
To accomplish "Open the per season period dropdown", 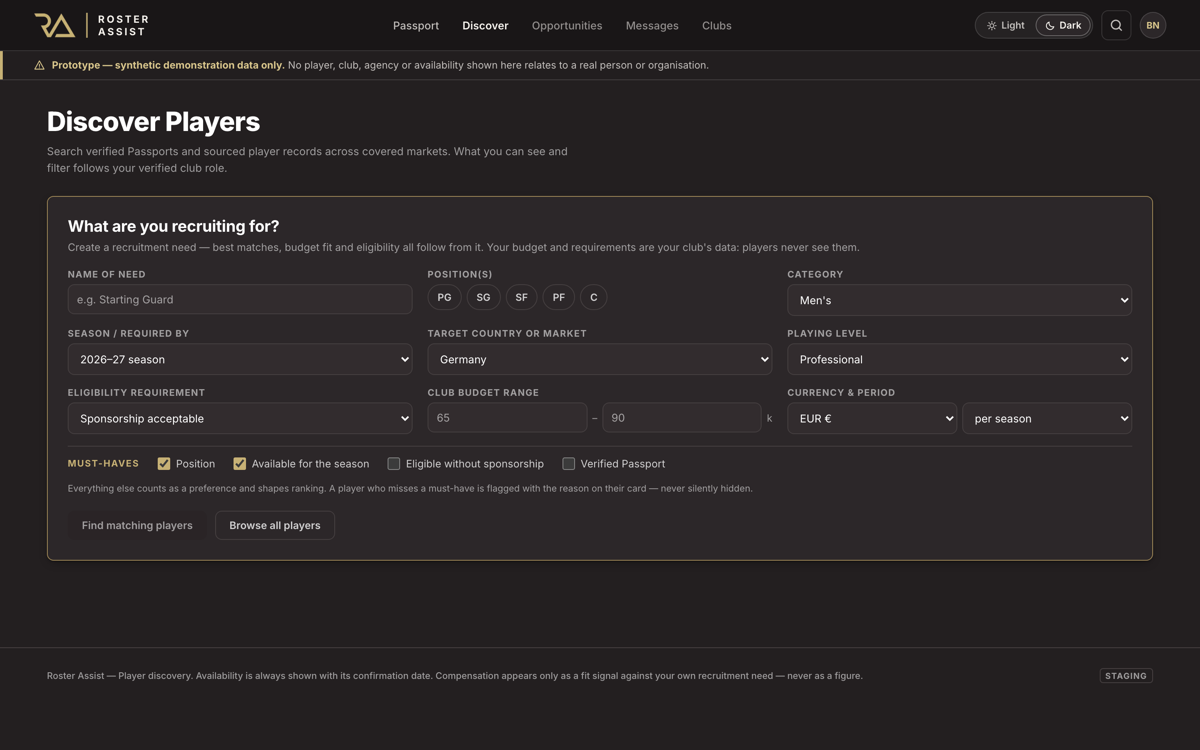I will [x=1047, y=418].
